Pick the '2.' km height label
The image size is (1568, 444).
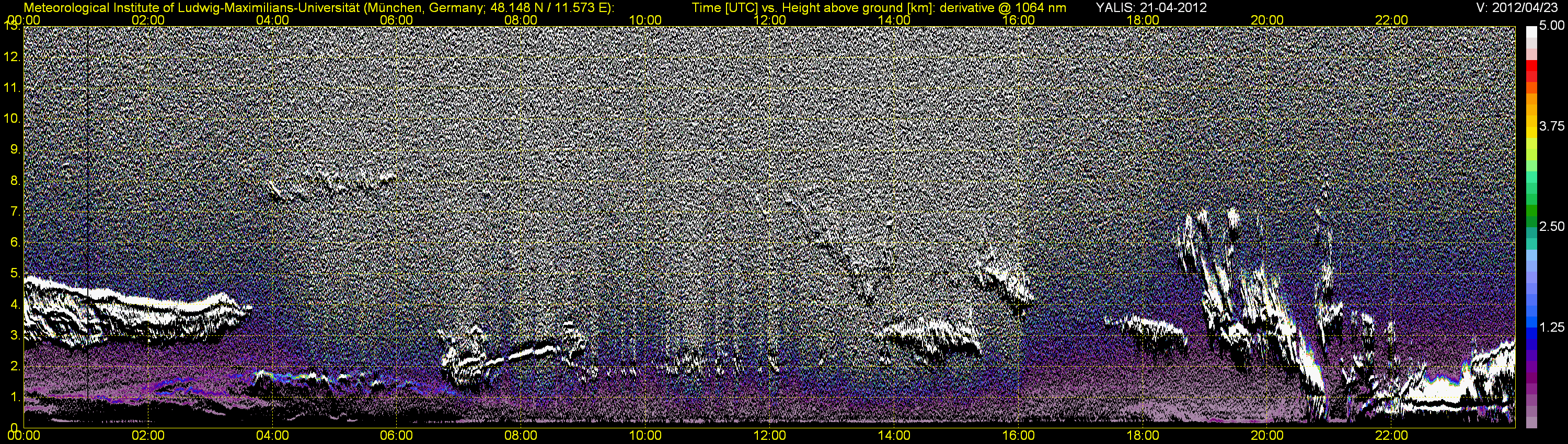pos(15,366)
